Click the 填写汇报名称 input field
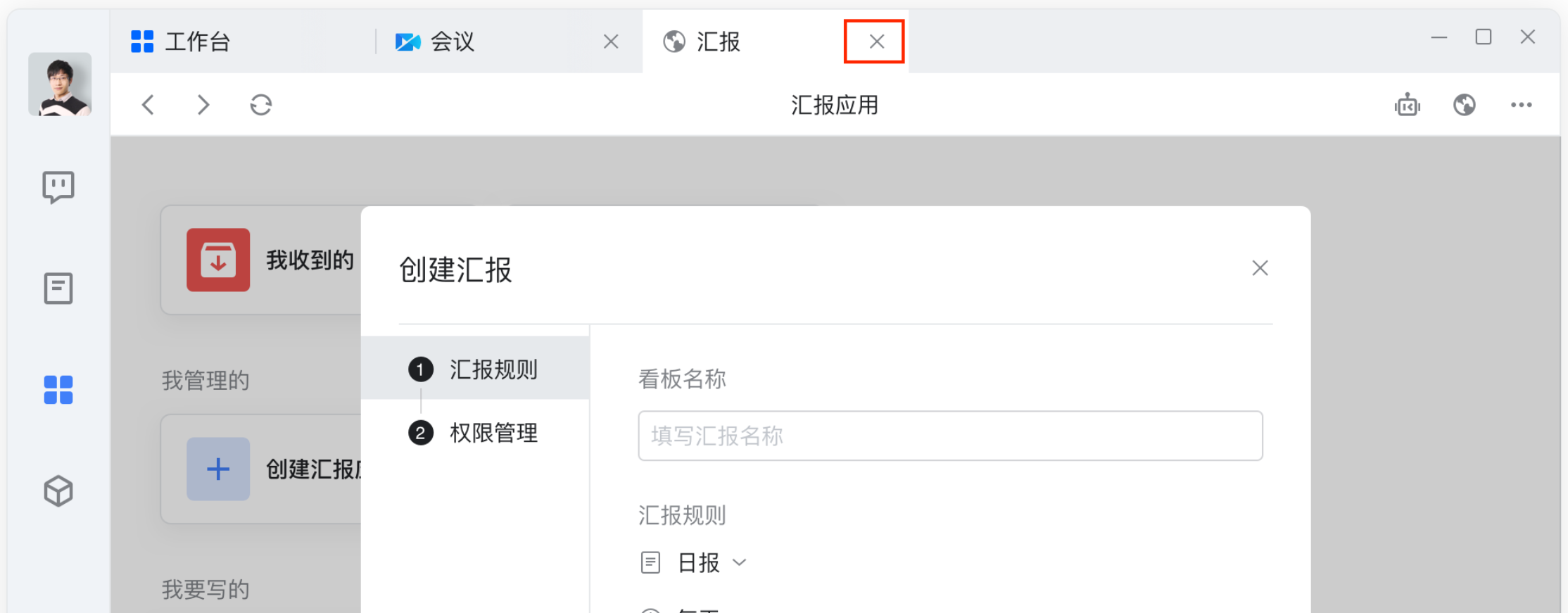Viewport: 1568px width, 613px height. pos(950,436)
